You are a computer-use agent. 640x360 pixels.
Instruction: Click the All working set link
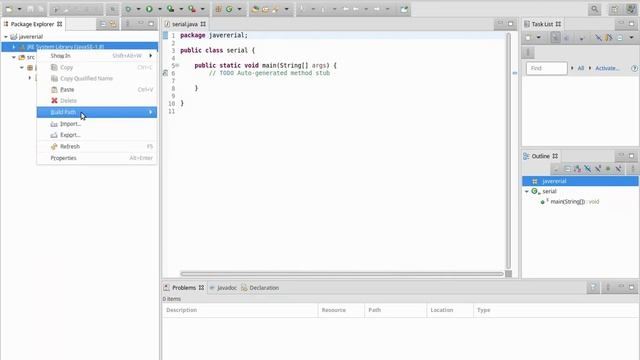pyautogui.click(x=581, y=68)
